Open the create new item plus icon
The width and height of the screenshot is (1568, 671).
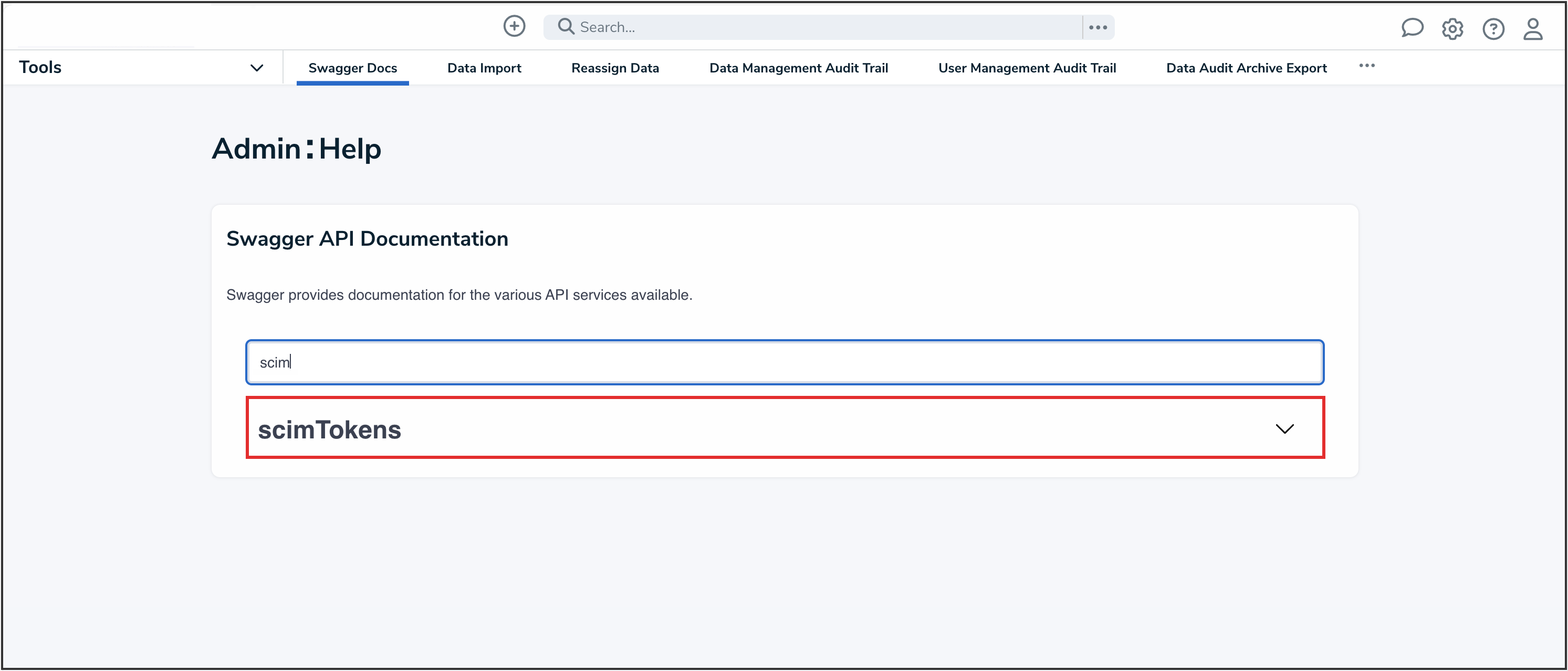point(514,26)
